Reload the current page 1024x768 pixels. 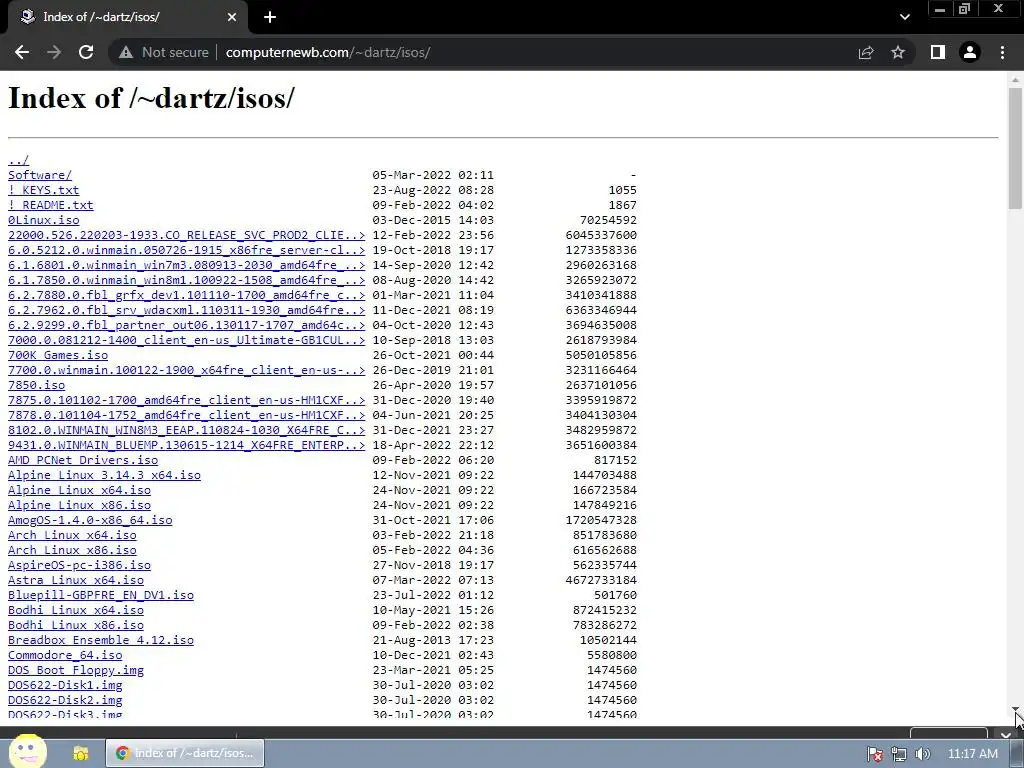[x=86, y=52]
